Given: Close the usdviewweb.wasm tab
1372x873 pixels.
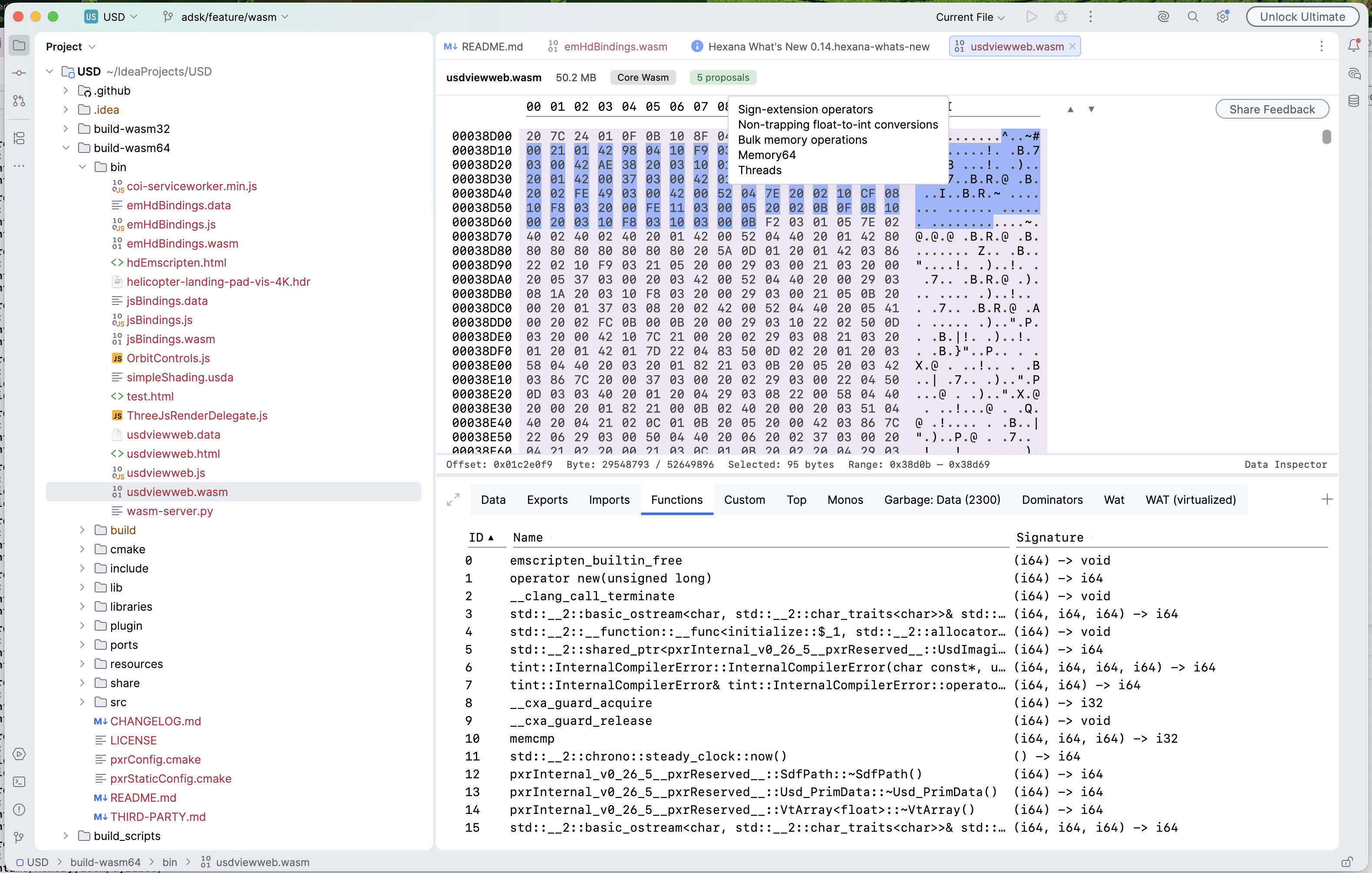Looking at the screenshot, I should (x=1072, y=46).
